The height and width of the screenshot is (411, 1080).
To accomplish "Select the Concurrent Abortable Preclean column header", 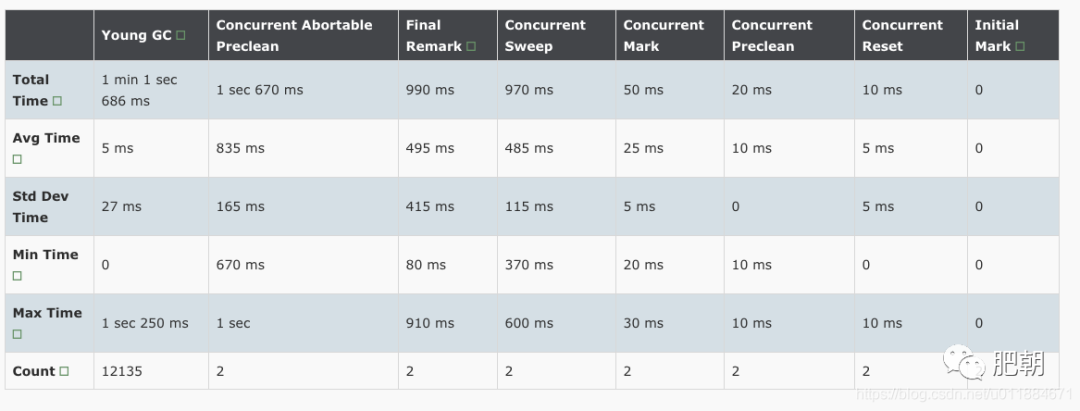I will point(294,35).
